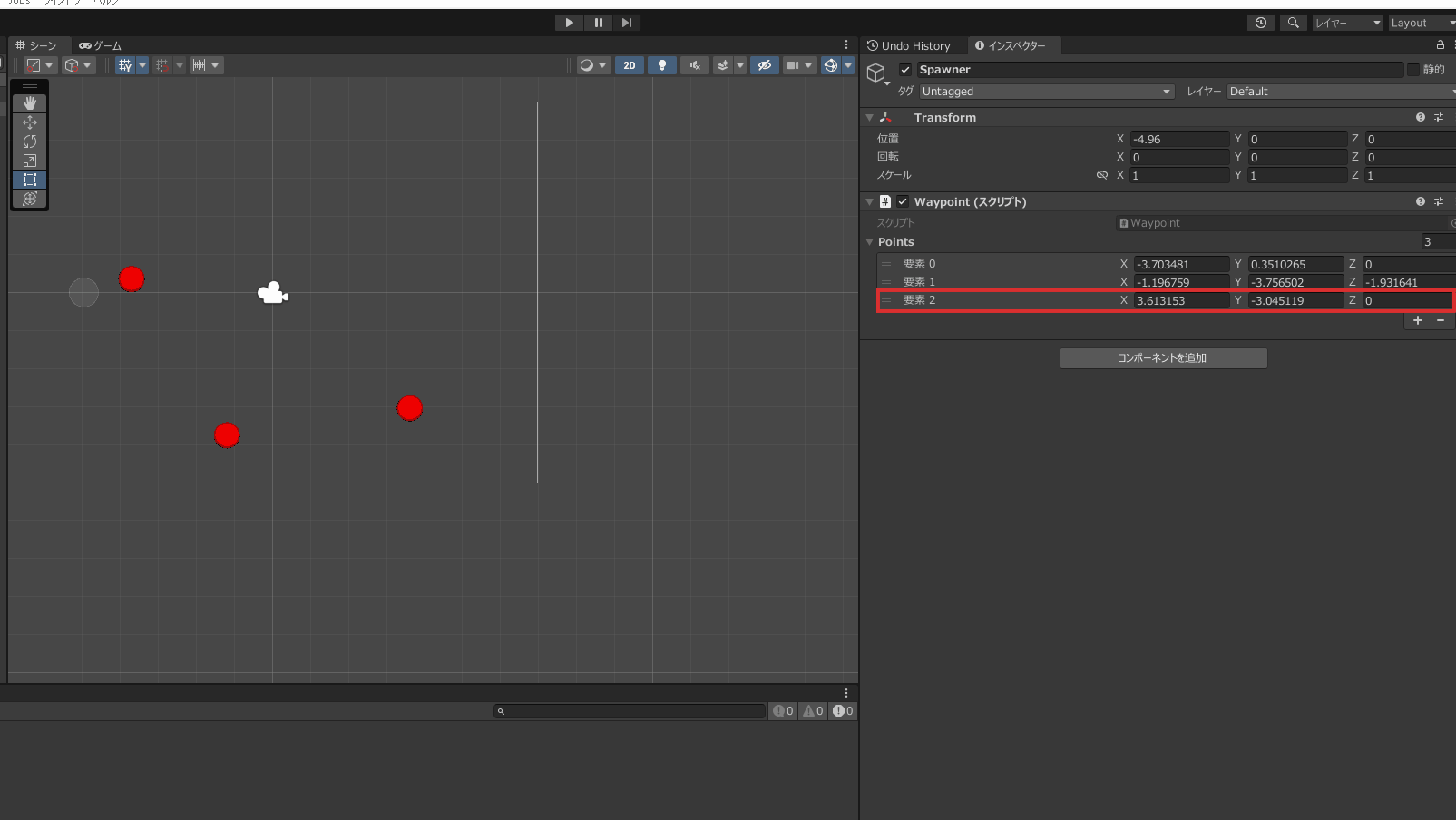Unmute scene audio

(x=694, y=64)
